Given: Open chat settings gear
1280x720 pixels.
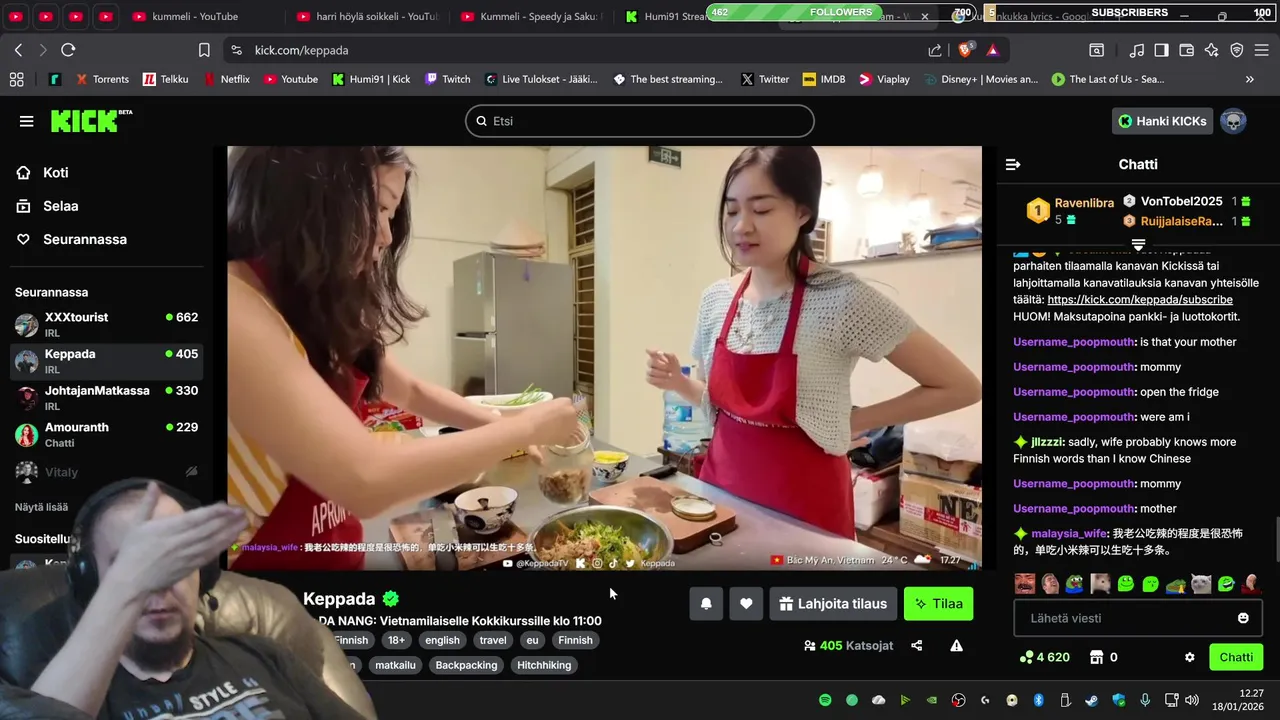Looking at the screenshot, I should coord(1189,657).
